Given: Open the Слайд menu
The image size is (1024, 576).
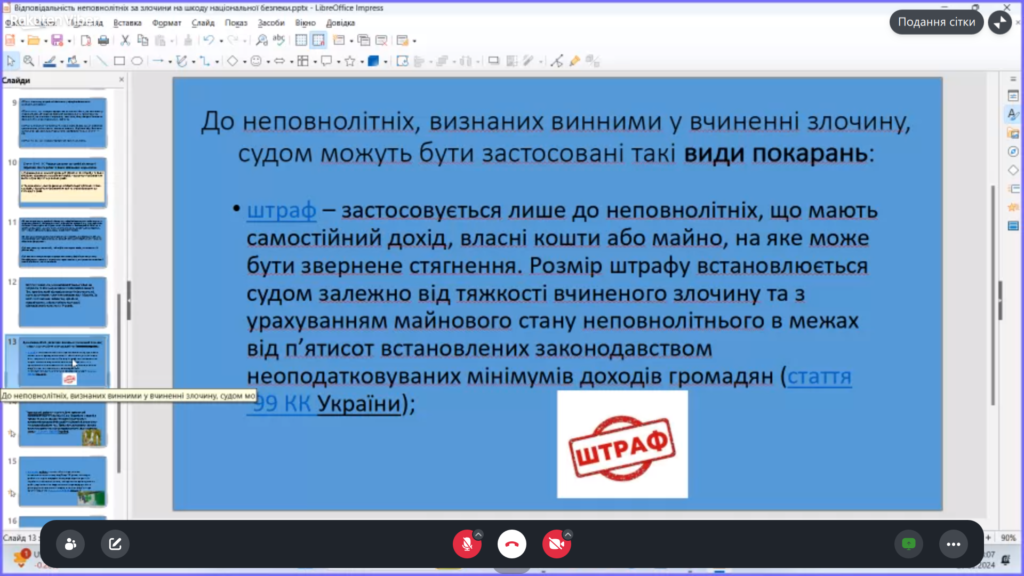Looking at the screenshot, I should pos(203,22).
